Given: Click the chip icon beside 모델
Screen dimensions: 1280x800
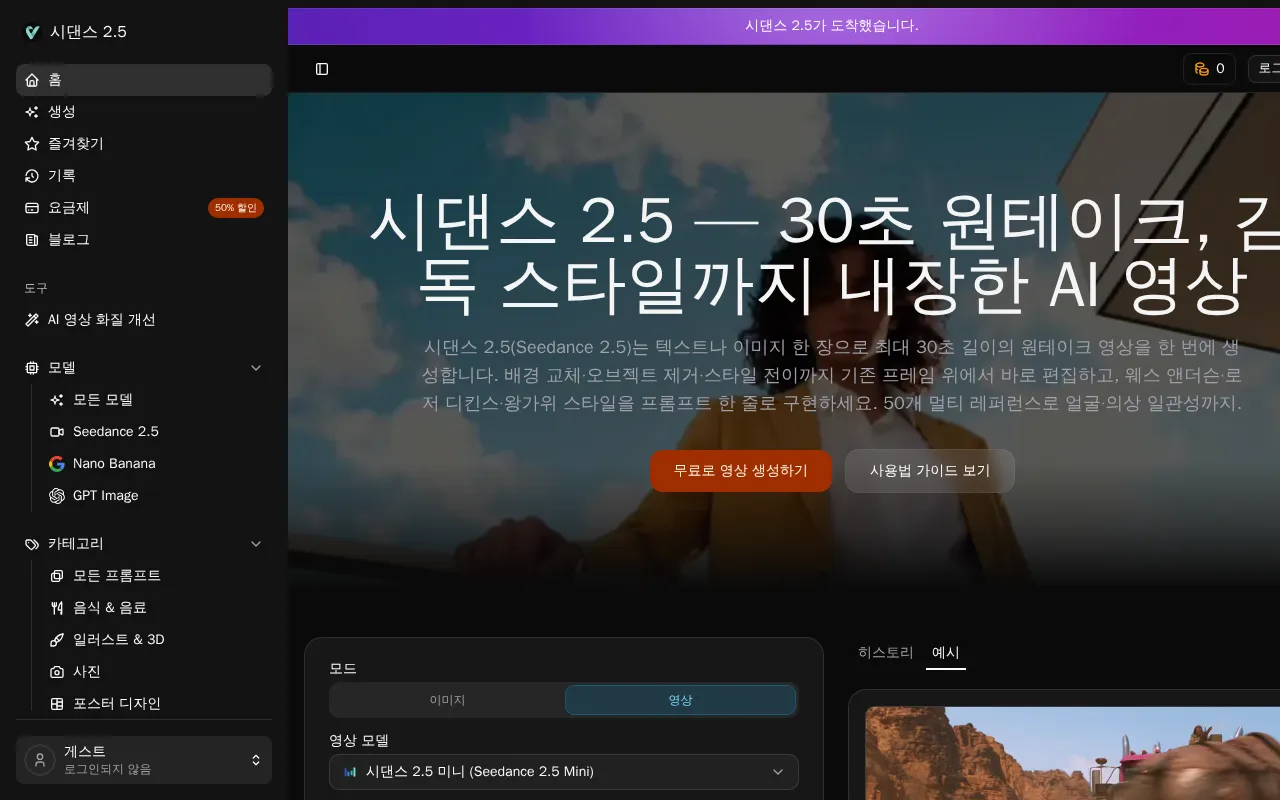Looking at the screenshot, I should click(32, 368).
